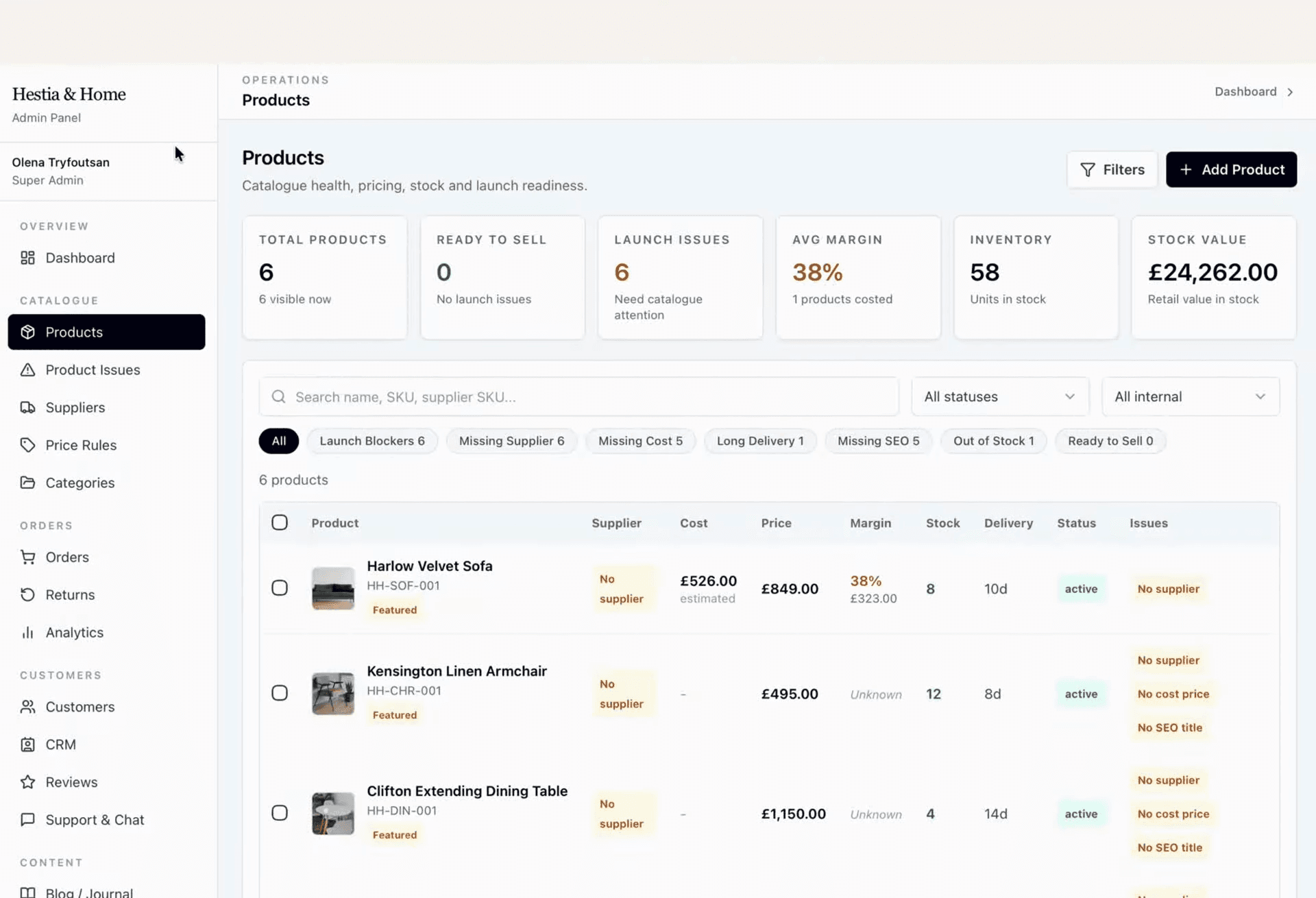Open Harlow Velvet Sofa product name
This screenshot has height=898, width=1316.
tap(430, 566)
